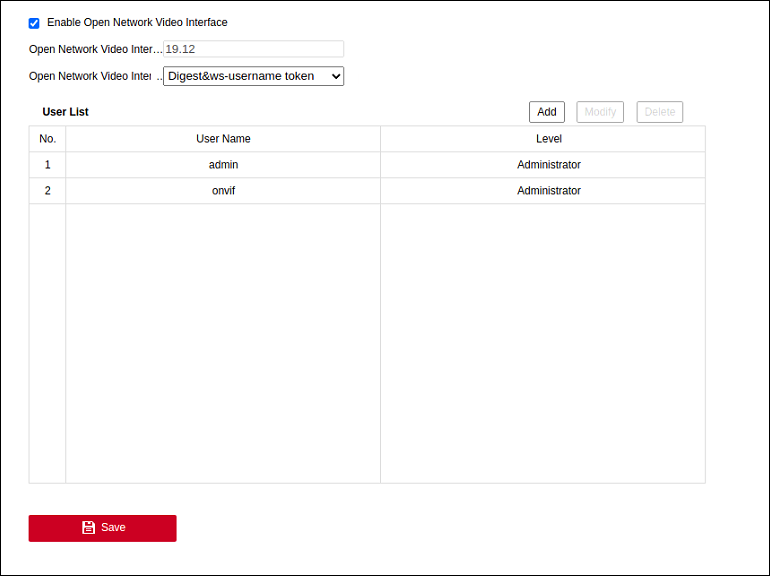Click the Modify button
This screenshot has height=576, width=770.
[600, 112]
